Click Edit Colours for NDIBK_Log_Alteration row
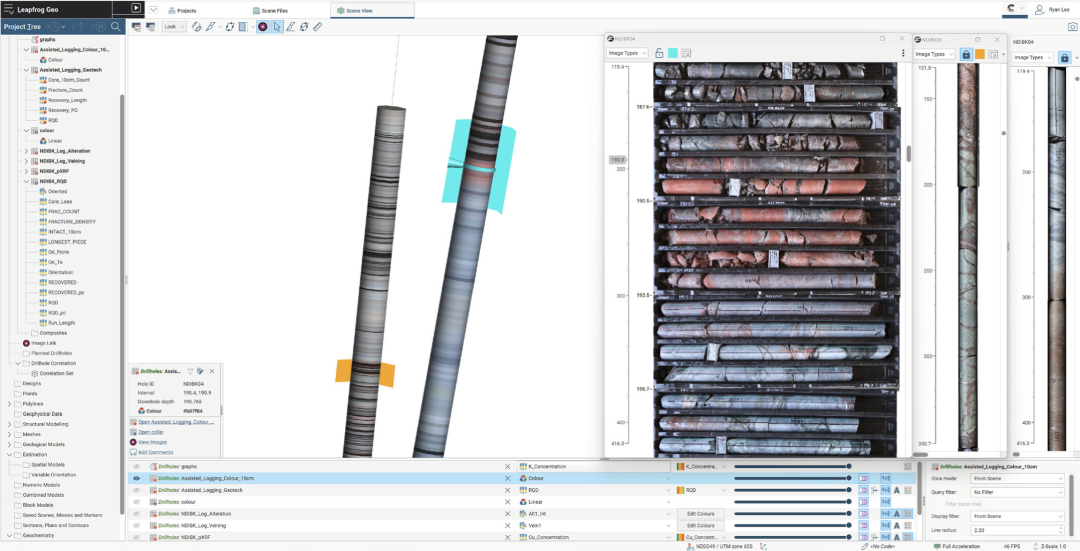The width and height of the screenshot is (1080, 551). click(x=700, y=514)
